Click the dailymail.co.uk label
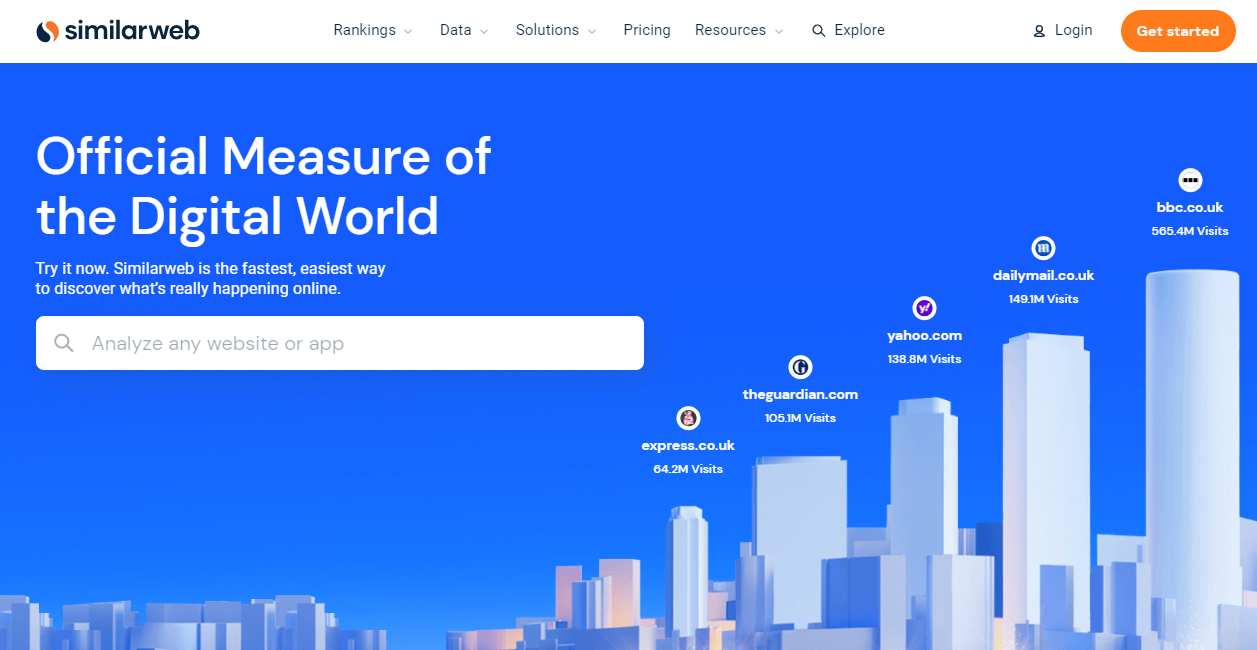 pyautogui.click(x=1043, y=276)
